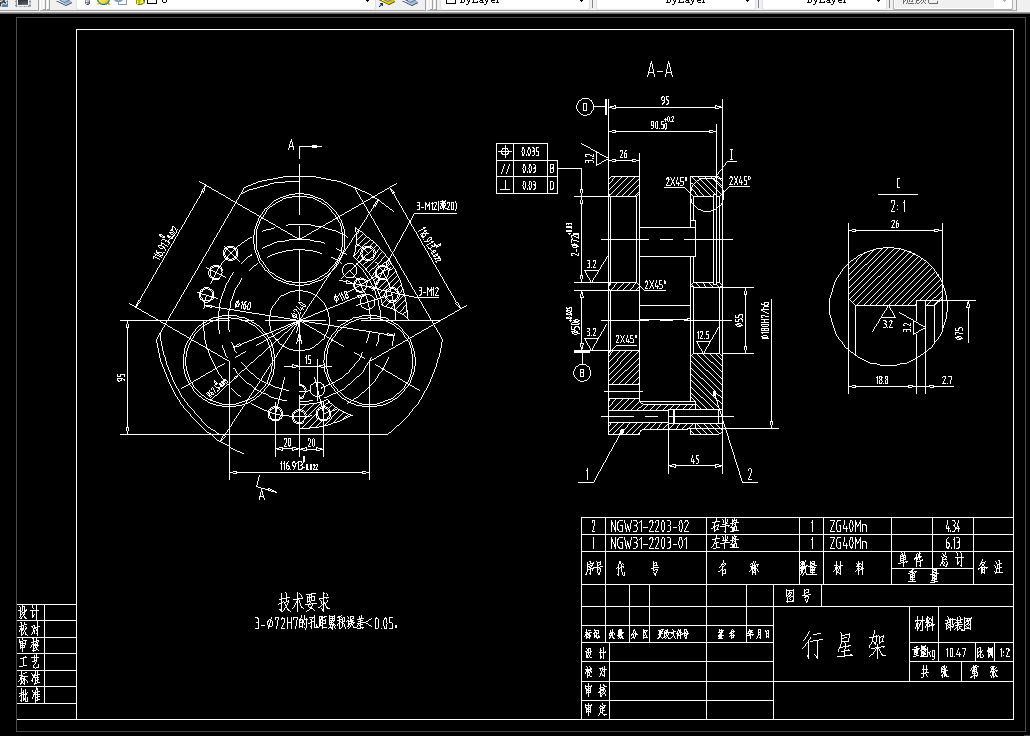1030x736 pixels.
Task: Select the 1:2 drawing scale value
Action: tap(1005, 653)
